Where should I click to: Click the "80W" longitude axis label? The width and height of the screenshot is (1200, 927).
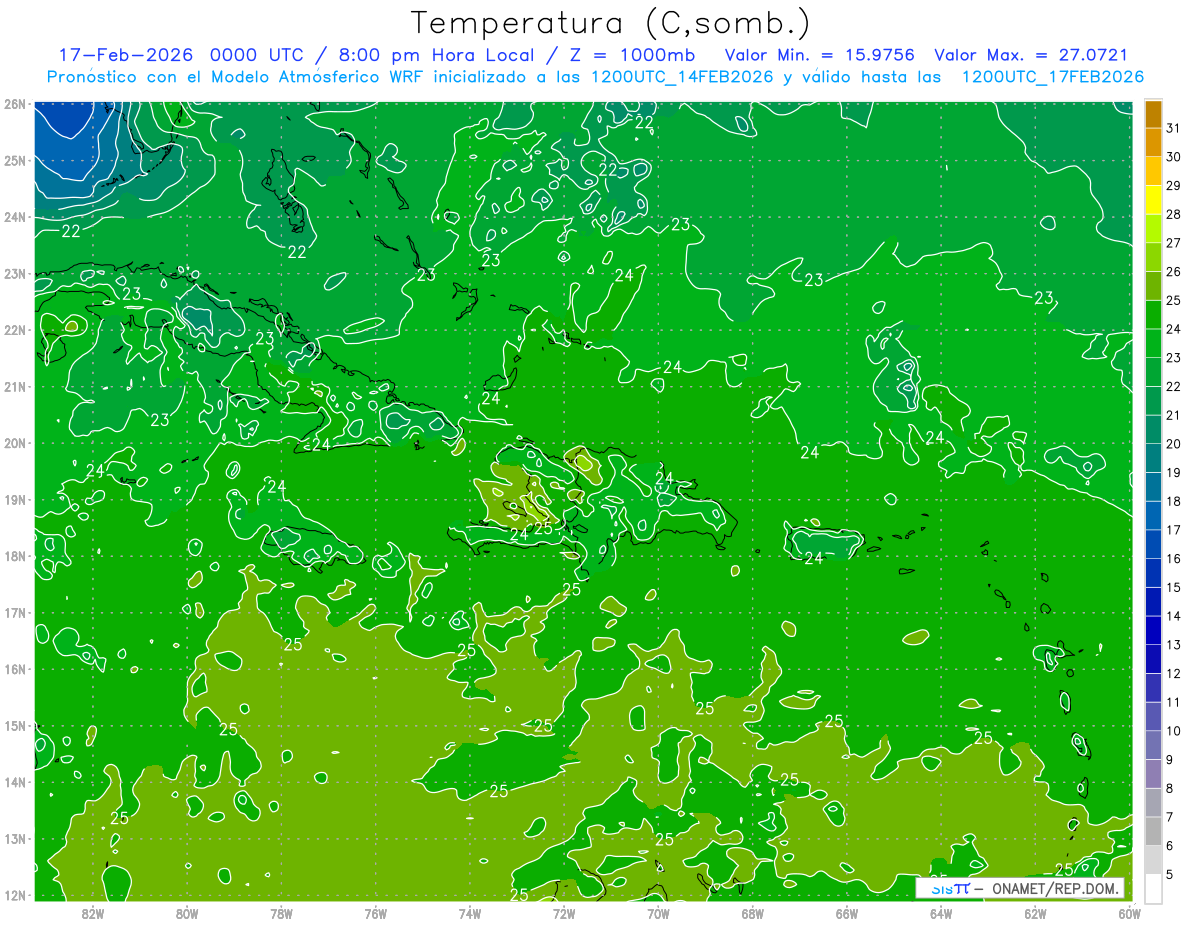(187, 913)
